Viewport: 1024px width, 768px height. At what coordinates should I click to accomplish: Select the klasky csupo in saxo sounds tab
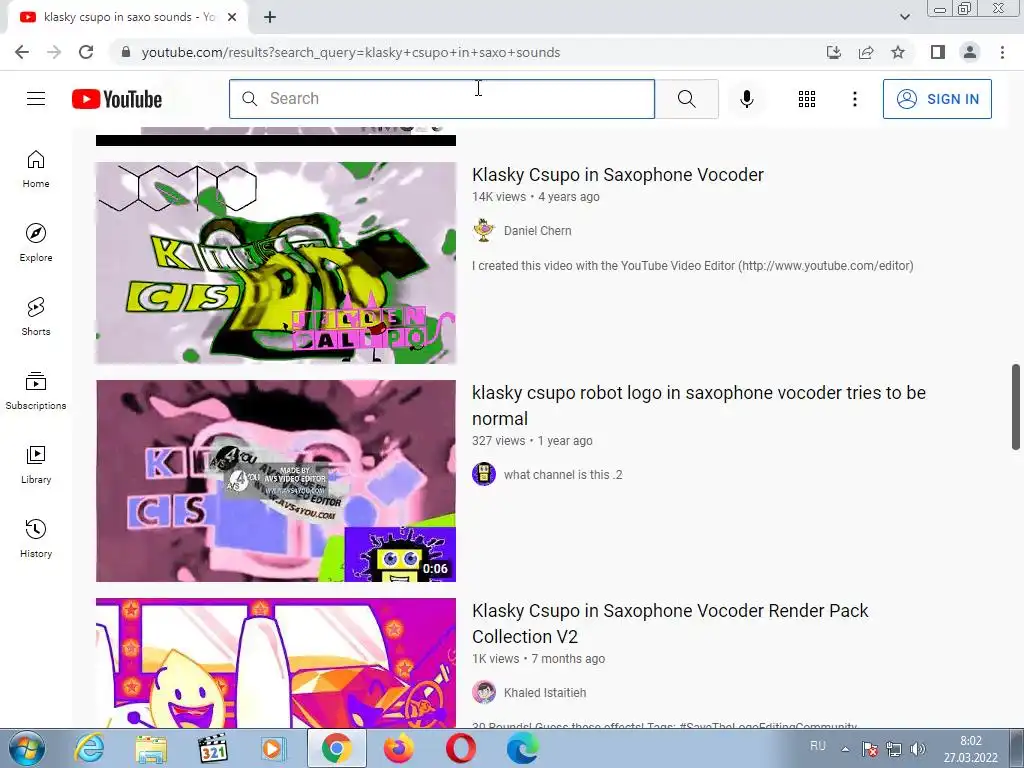(x=128, y=17)
